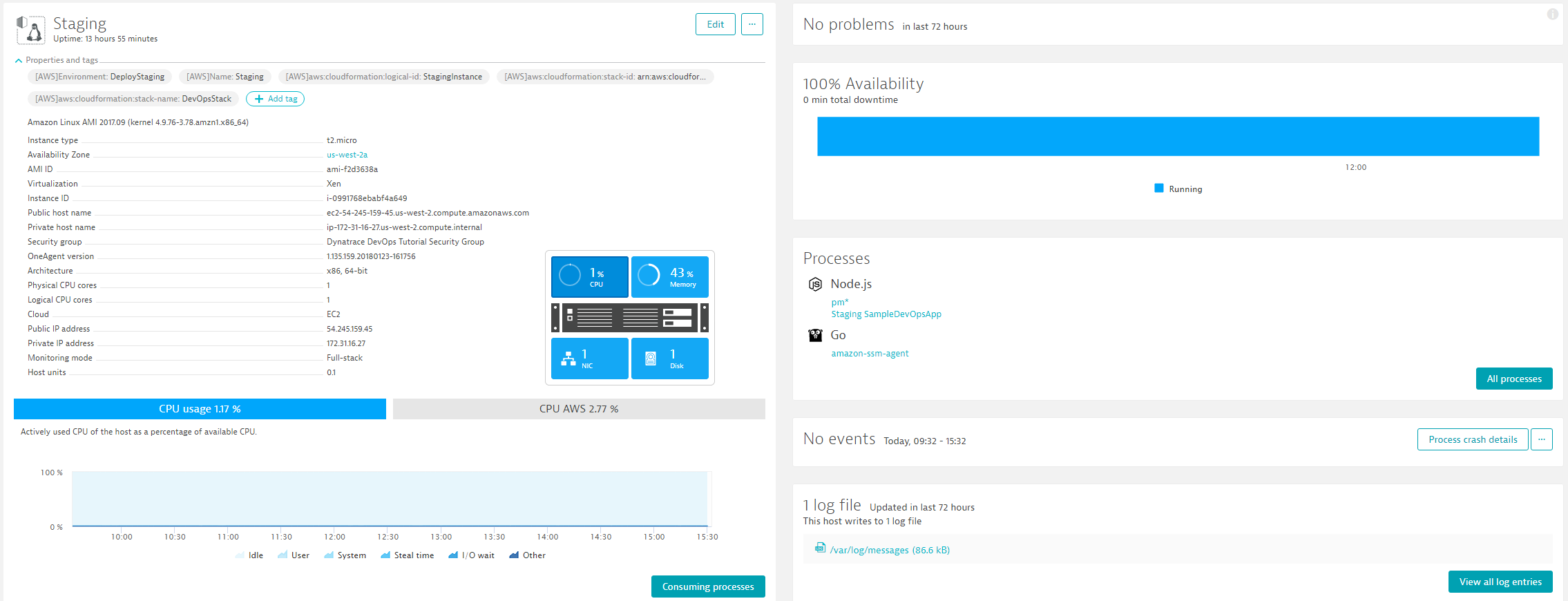Click the Private IP address 172.31.16.27
1568x601 pixels.
(x=346, y=343)
